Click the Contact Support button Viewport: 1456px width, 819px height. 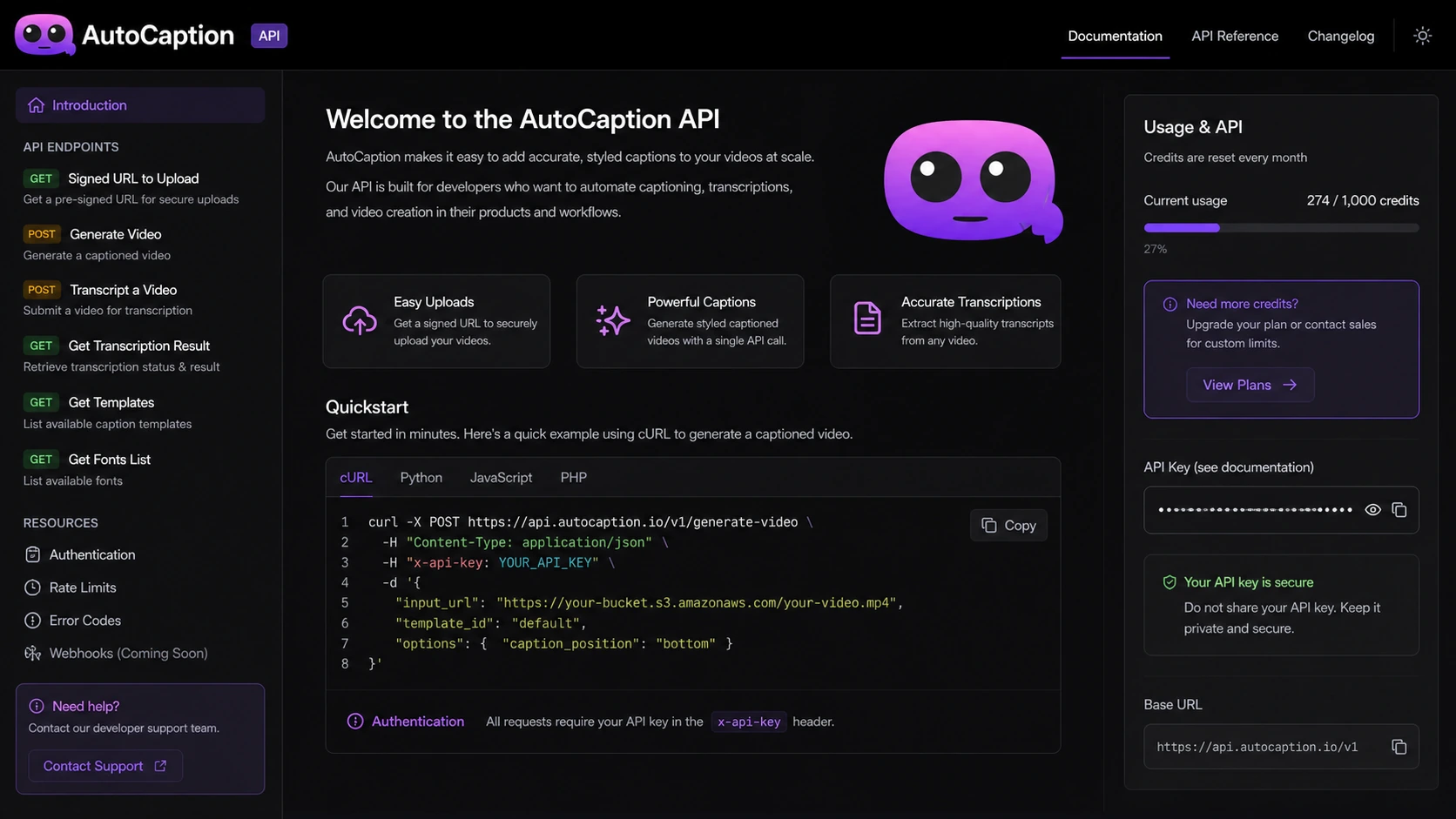click(x=105, y=766)
